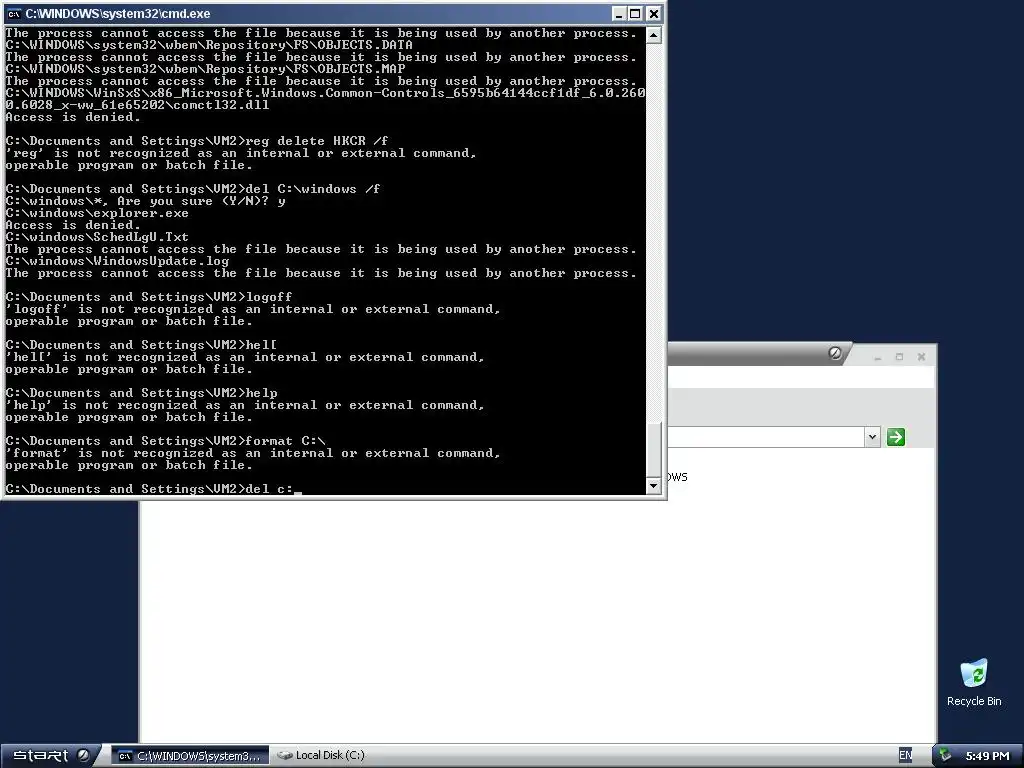Screen dimensions: 1024x768
Task: Maximize the cmd.exe window
Action: (635, 13)
